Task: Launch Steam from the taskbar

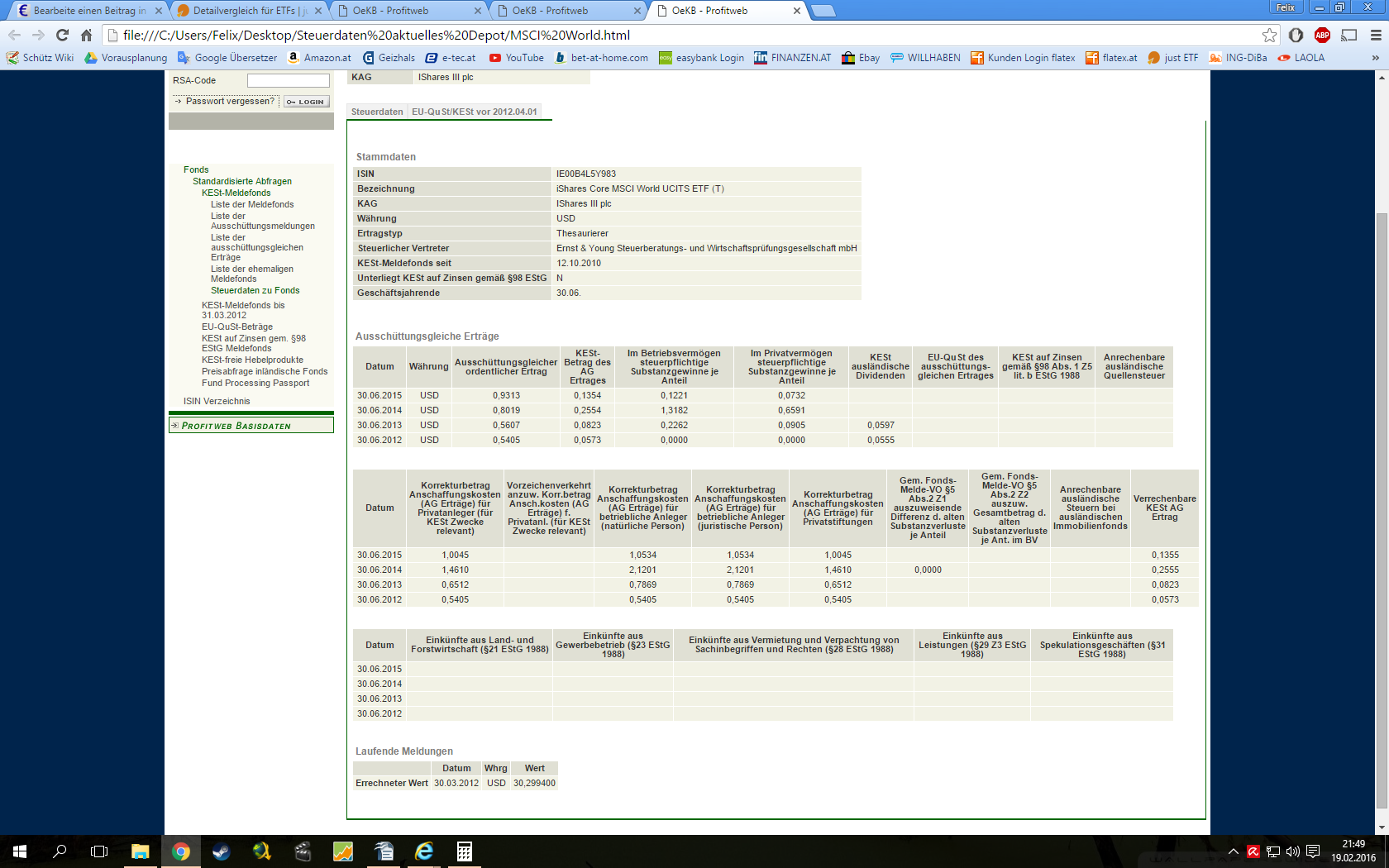Action: [x=221, y=851]
